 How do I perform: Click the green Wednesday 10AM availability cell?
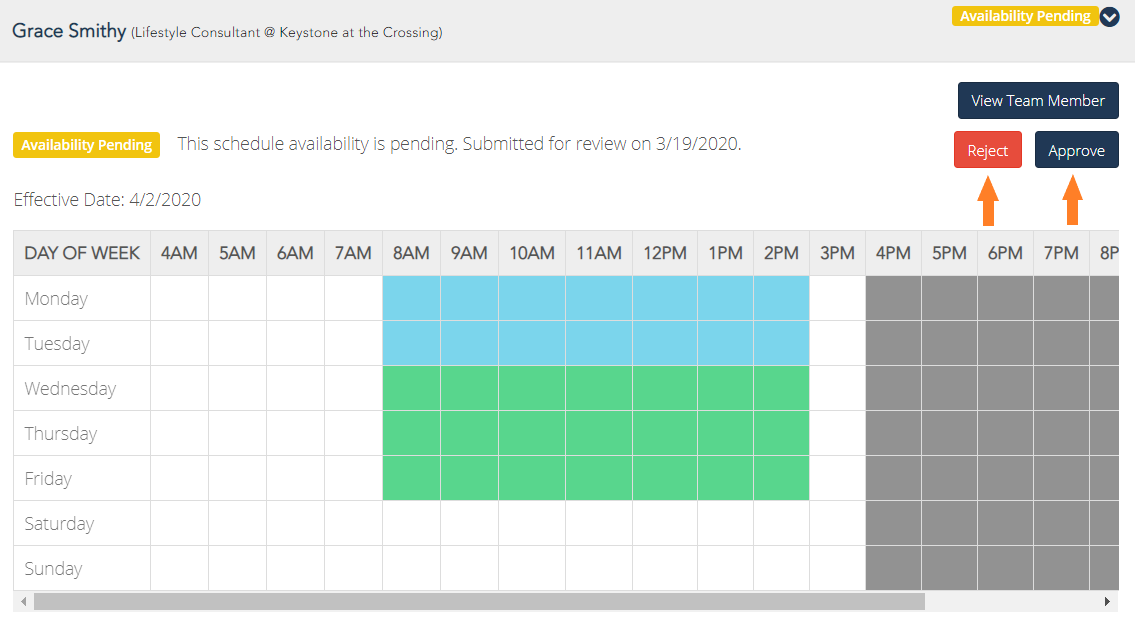click(x=532, y=389)
